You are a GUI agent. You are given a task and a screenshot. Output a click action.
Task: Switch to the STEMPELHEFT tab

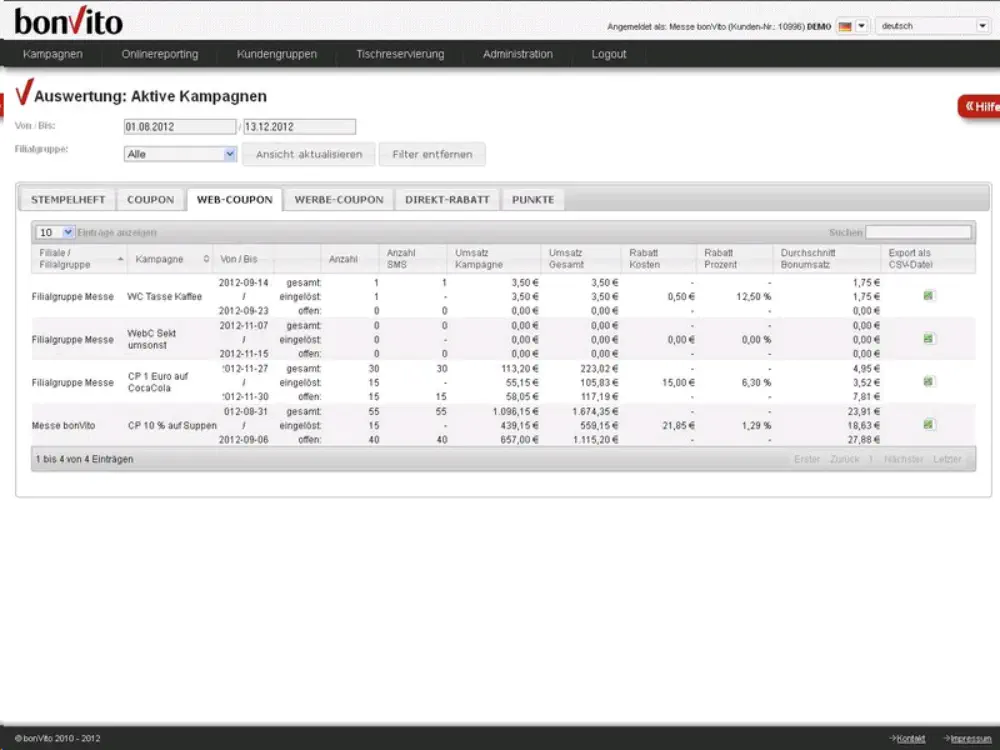67,200
